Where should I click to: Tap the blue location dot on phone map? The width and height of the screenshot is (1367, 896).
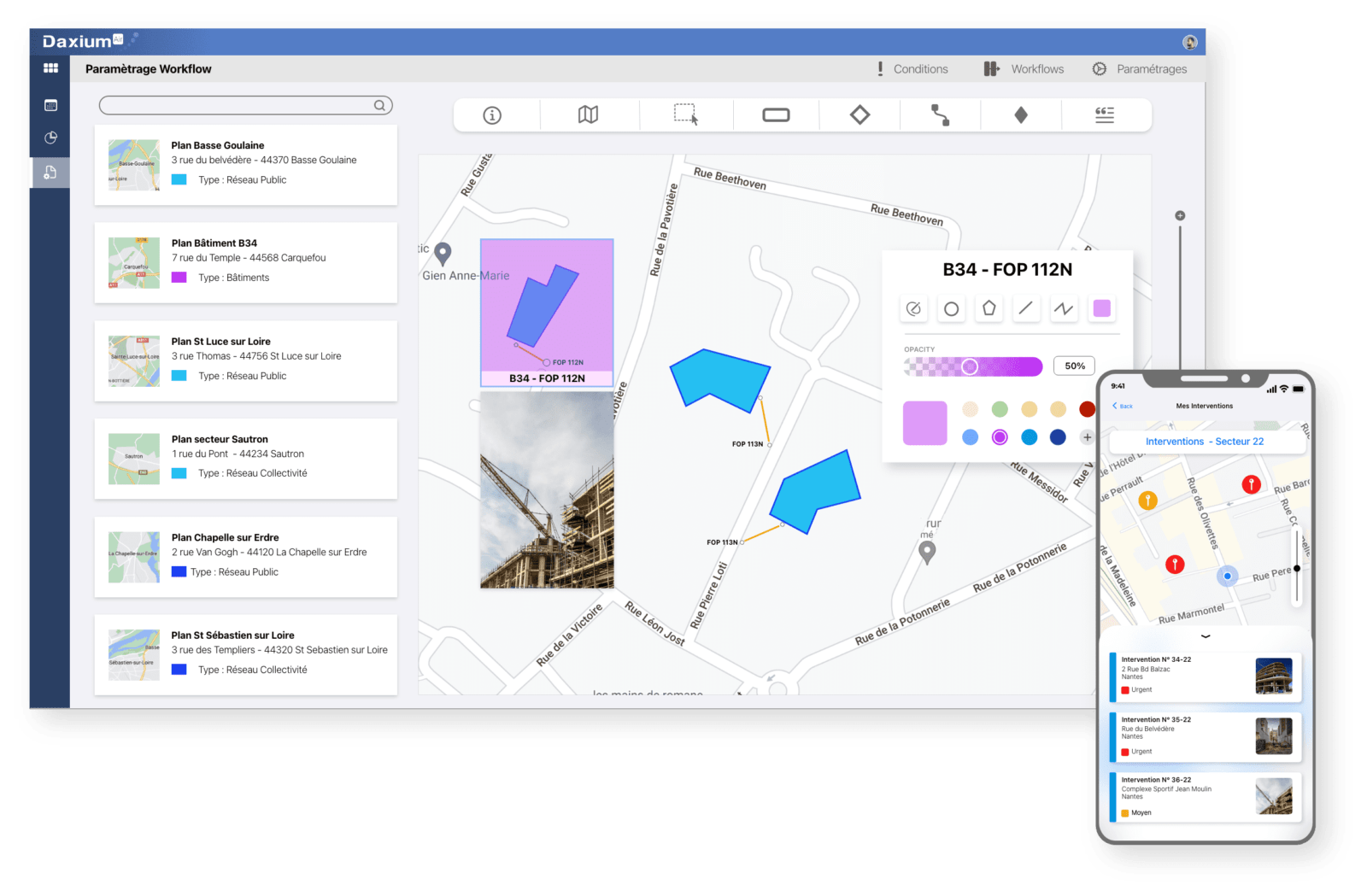point(1228,577)
